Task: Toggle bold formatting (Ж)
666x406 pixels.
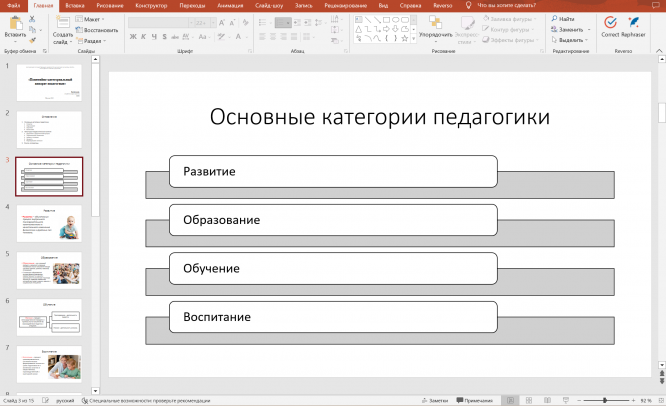Action: pyautogui.click(x=132, y=37)
